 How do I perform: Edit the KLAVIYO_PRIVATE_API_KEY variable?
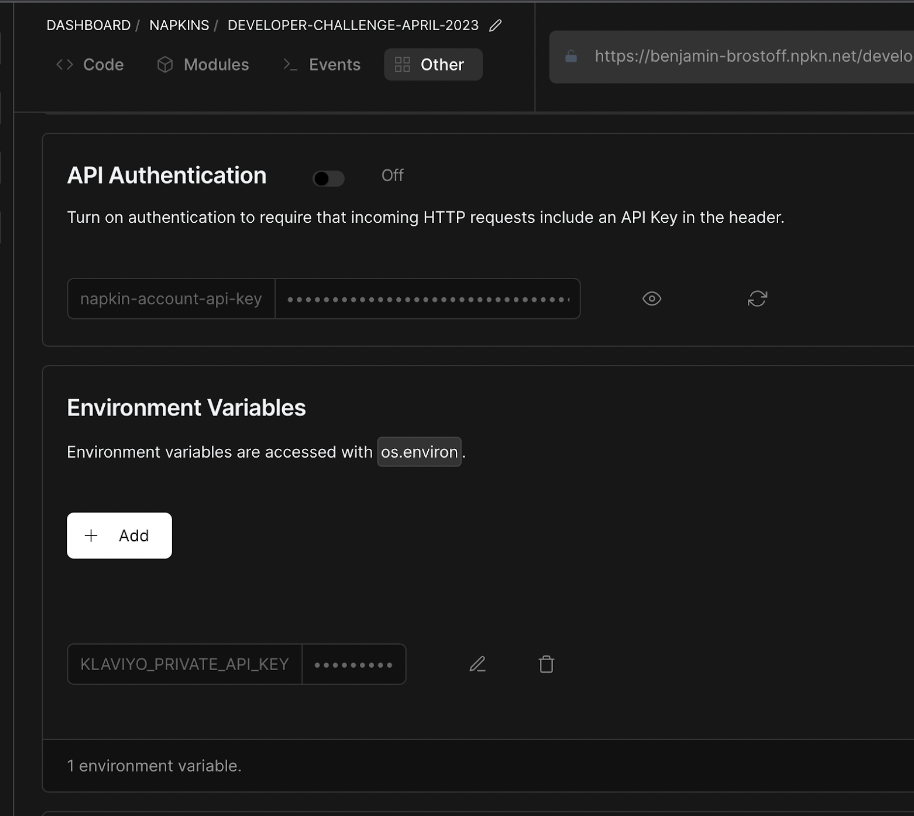pos(477,664)
